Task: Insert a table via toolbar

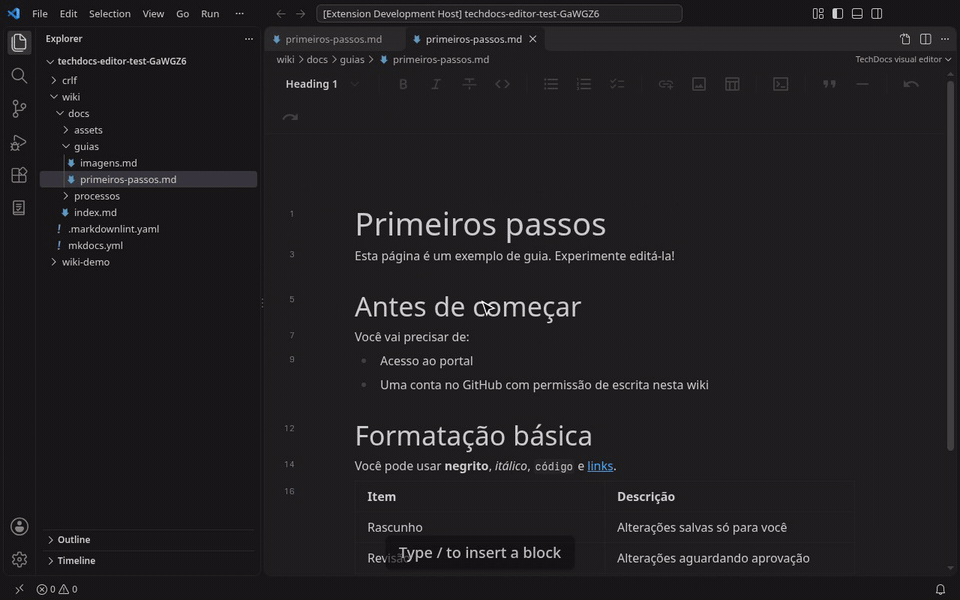Action: click(x=732, y=84)
